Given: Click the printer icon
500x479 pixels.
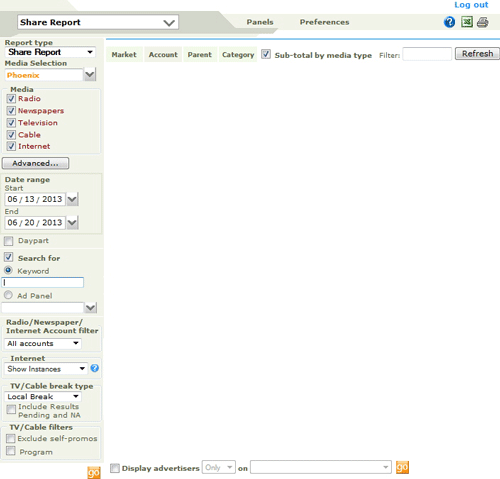Looking at the screenshot, I should 483,22.
